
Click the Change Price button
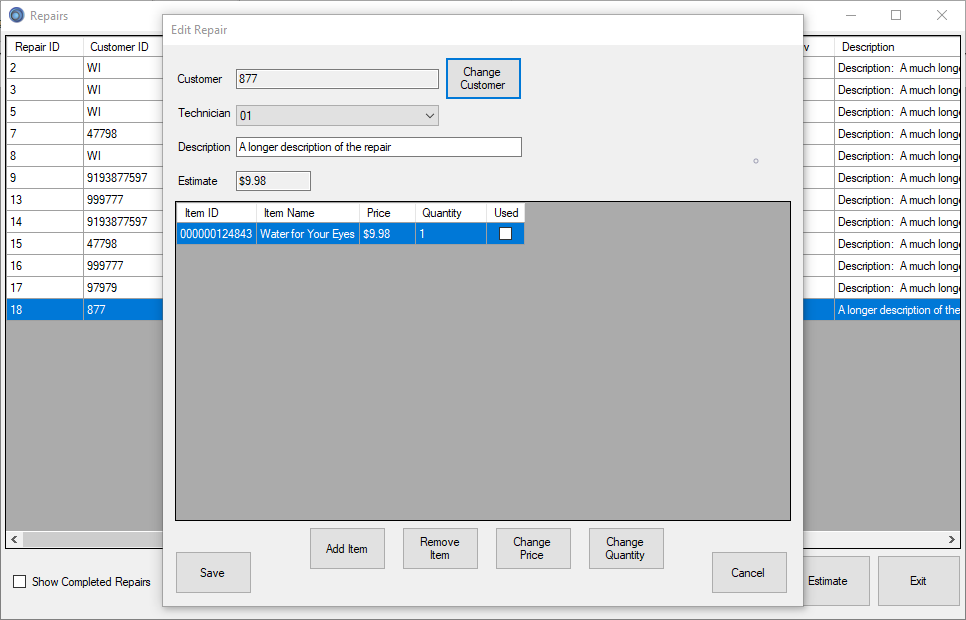[x=532, y=549]
